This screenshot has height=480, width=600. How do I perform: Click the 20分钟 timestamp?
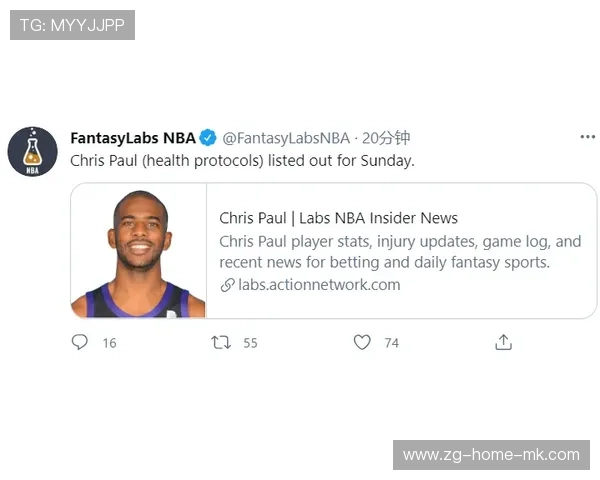tap(386, 138)
